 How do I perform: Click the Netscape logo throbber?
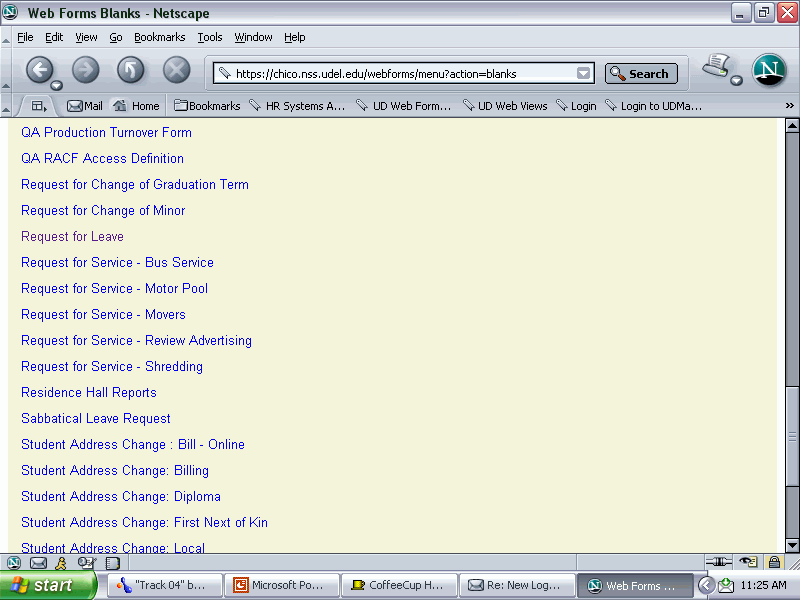coord(769,71)
